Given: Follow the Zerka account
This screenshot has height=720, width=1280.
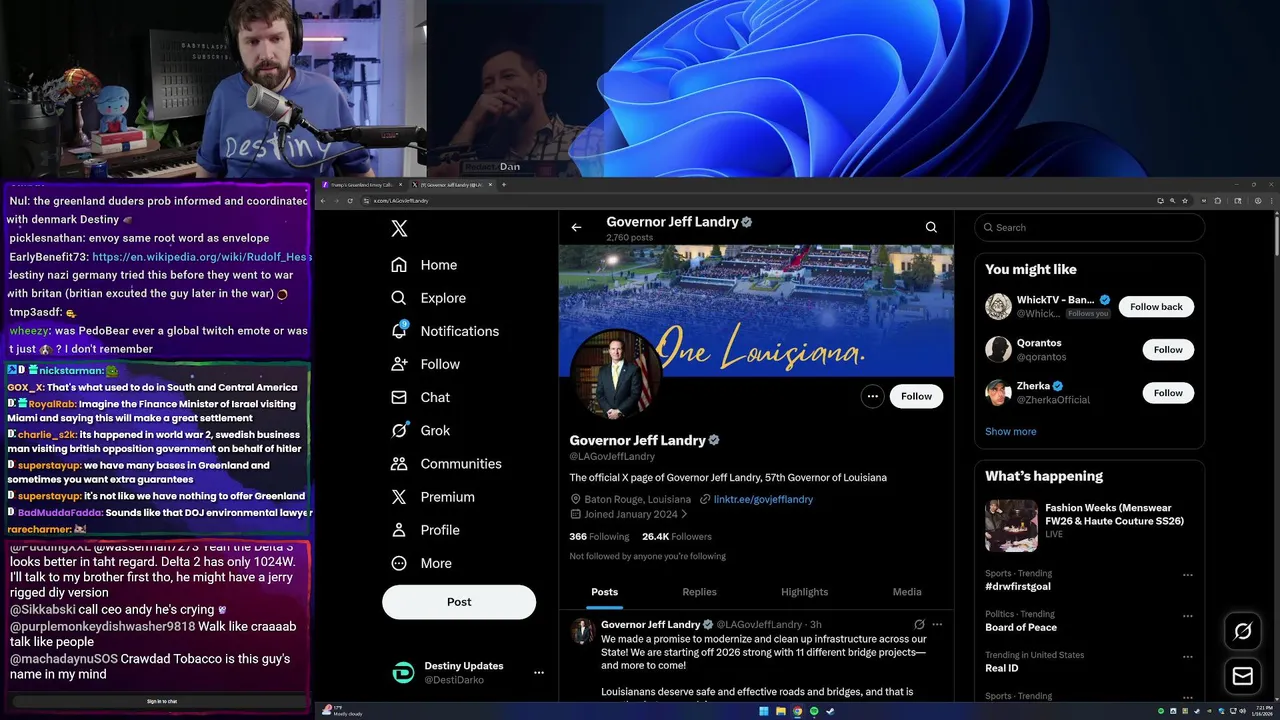Looking at the screenshot, I should pyautogui.click(x=1168, y=393).
